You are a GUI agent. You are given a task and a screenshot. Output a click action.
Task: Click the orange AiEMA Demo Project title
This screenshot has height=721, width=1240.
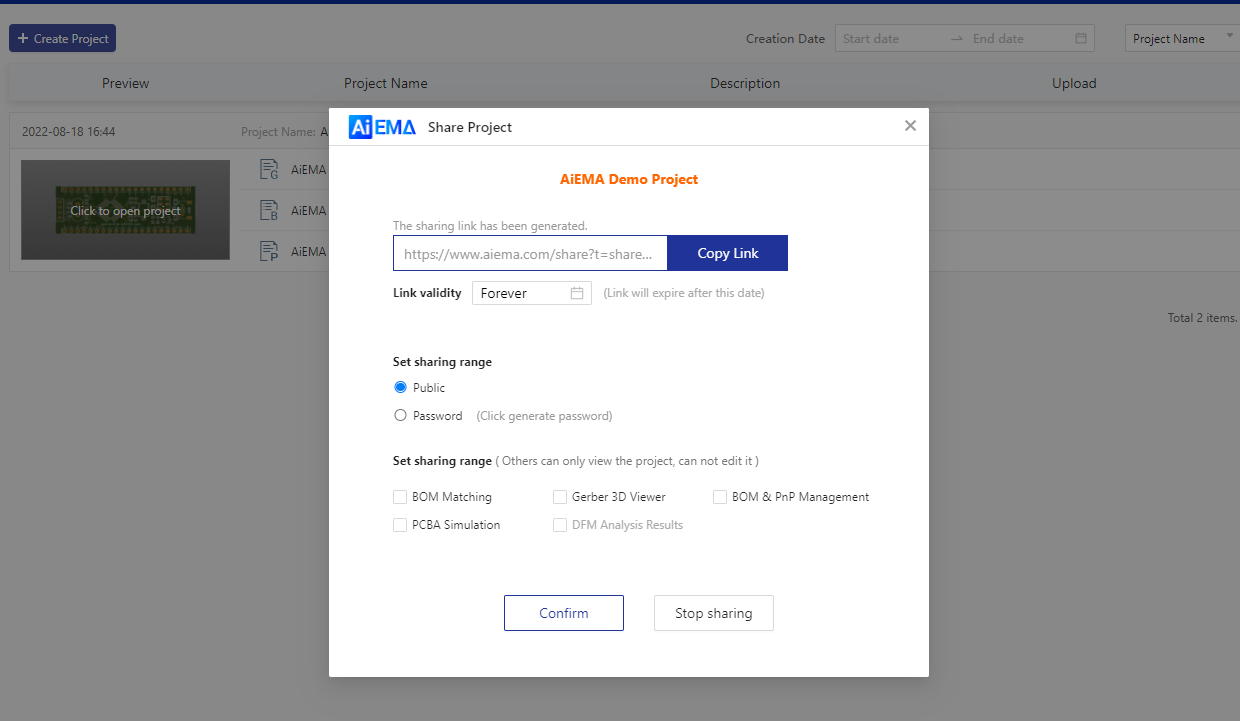[629, 180]
